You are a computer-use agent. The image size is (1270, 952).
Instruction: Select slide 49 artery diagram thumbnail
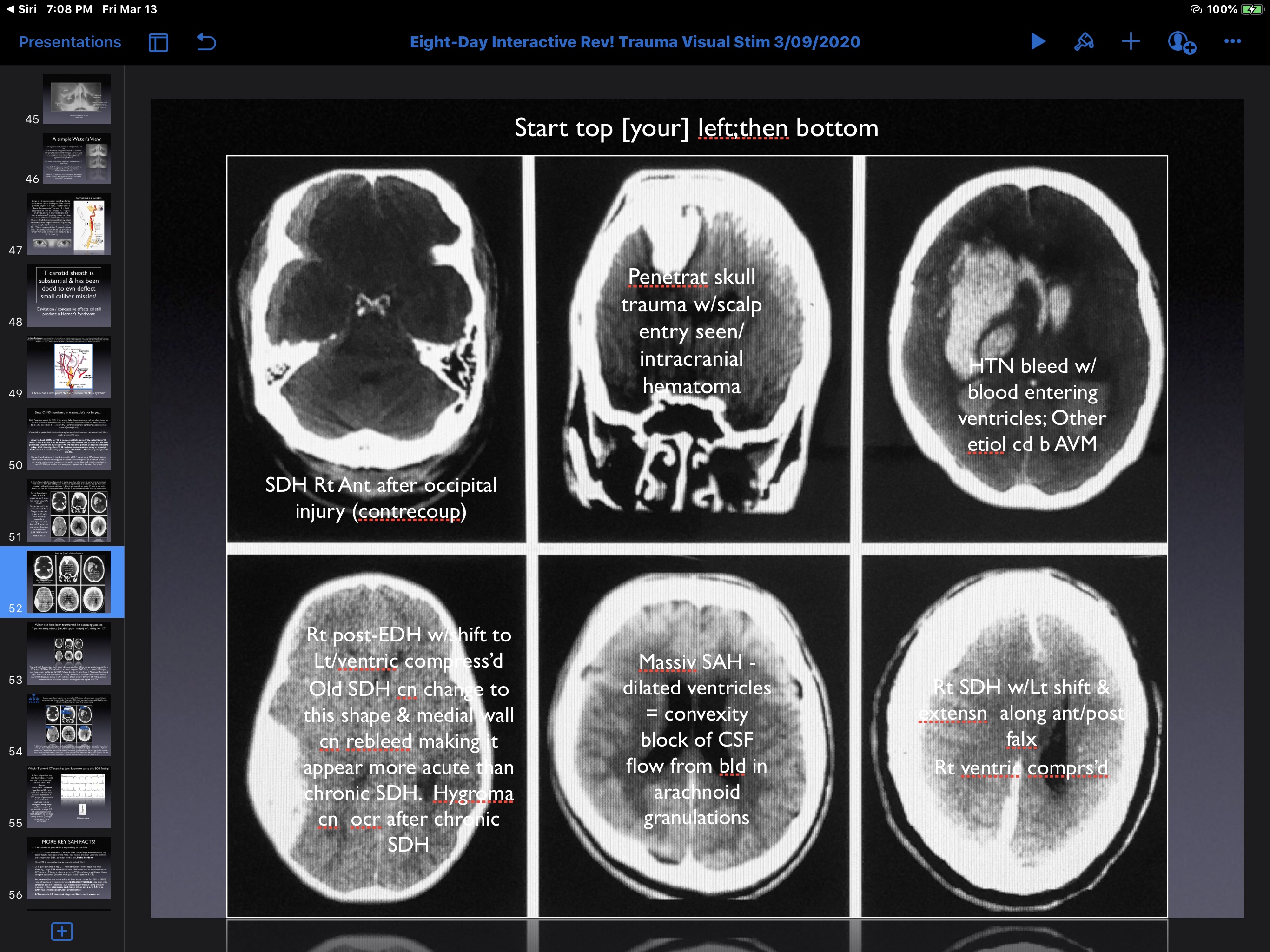pos(68,367)
